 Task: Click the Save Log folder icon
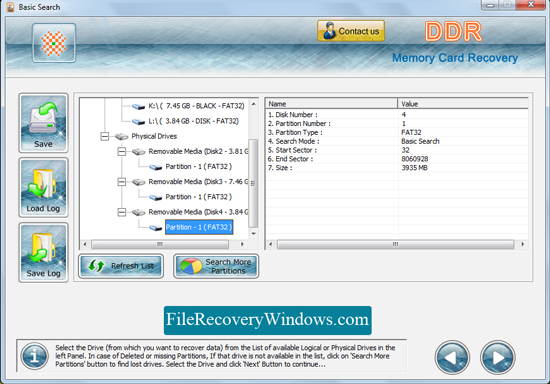43,252
